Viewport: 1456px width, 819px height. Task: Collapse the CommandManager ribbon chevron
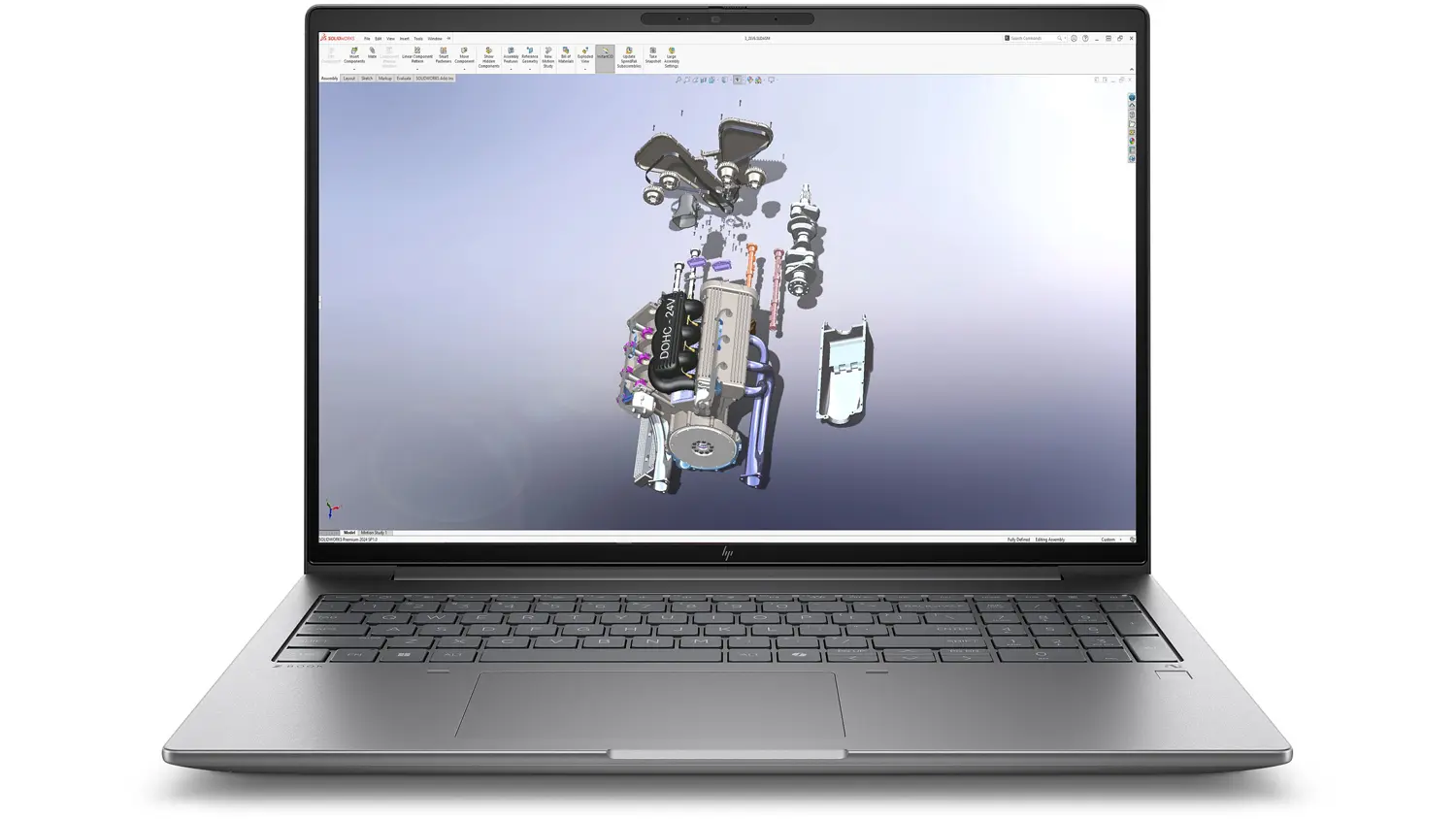pyautogui.click(x=1131, y=69)
